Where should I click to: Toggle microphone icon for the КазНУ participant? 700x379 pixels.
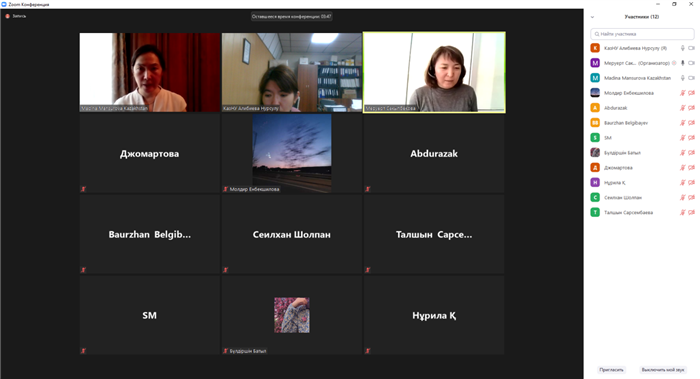pos(683,48)
